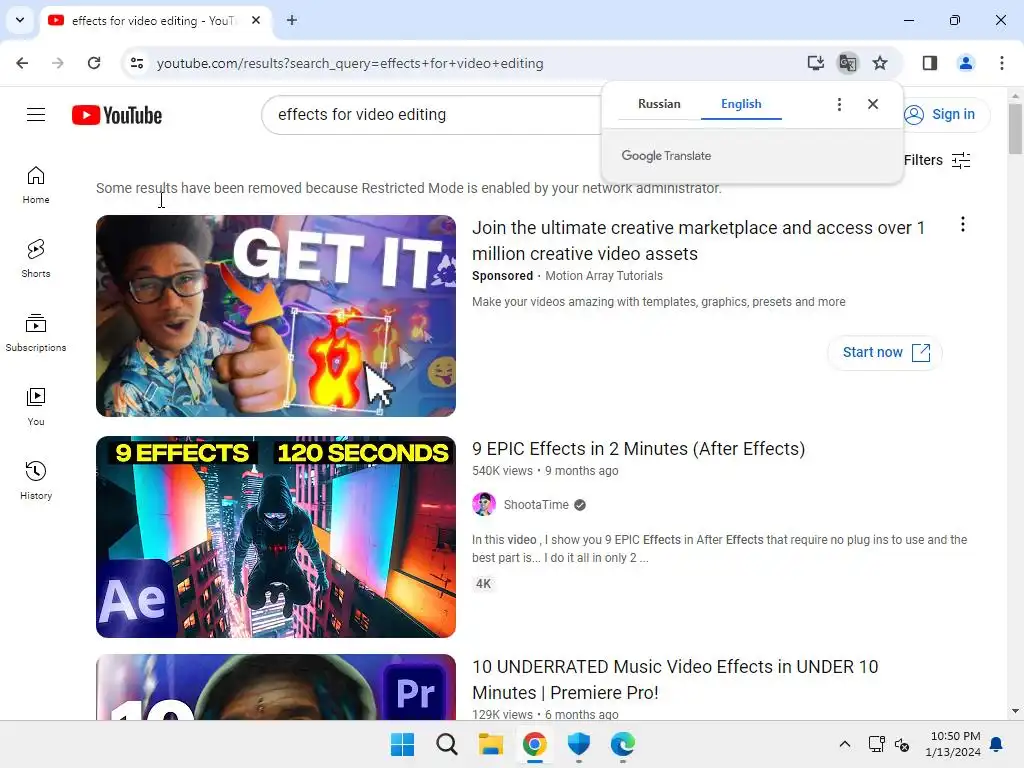Viewport: 1024px width, 768px height.
Task: Open the GET IT sponsored video thumbnail
Action: click(276, 316)
